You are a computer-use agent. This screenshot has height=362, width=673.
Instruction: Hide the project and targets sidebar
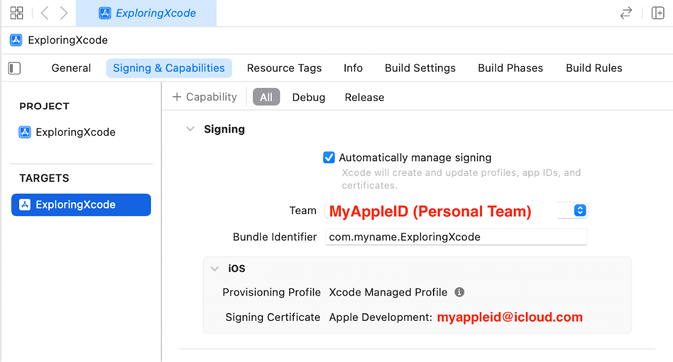15,68
